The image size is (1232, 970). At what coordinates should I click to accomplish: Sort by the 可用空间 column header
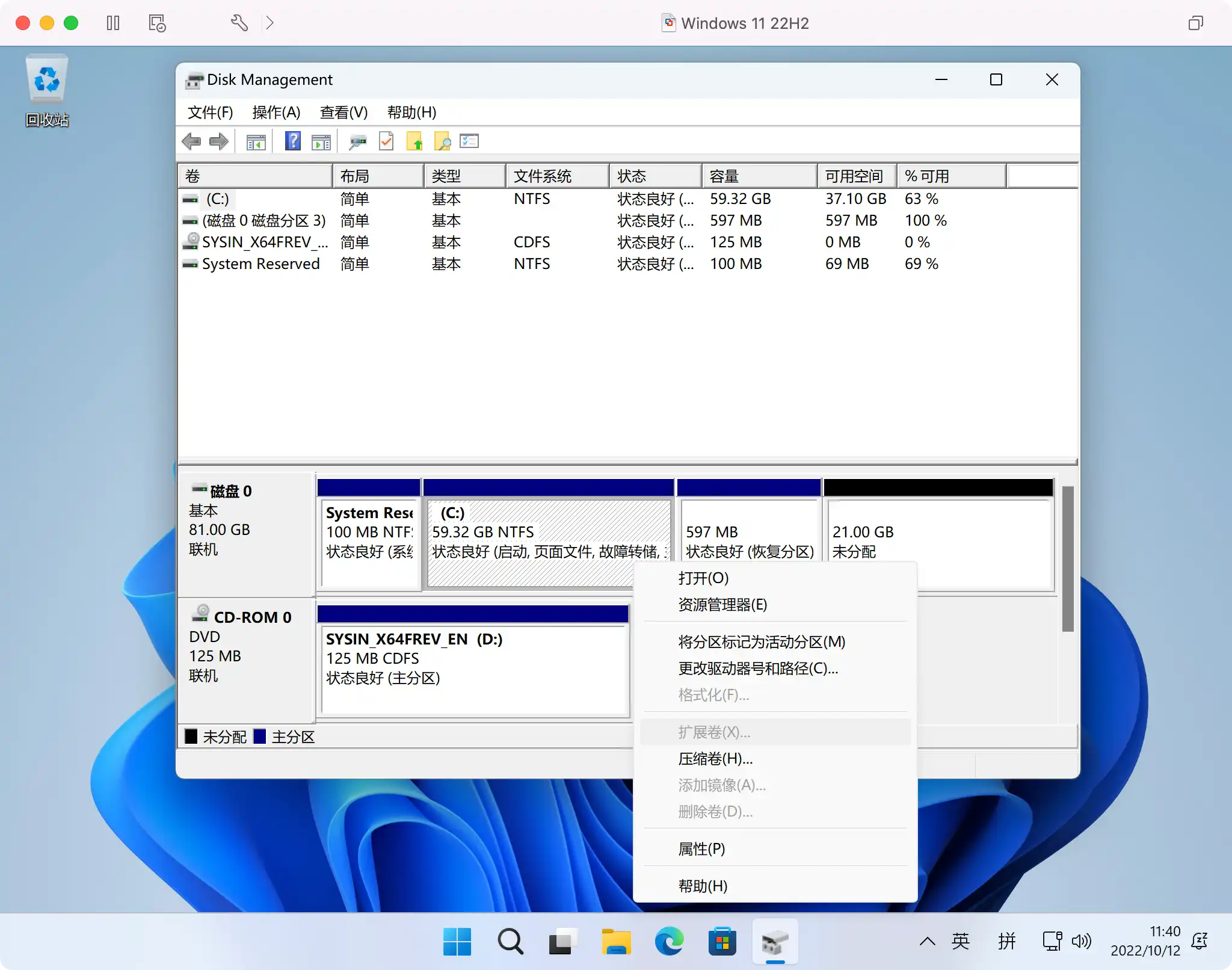pyautogui.click(x=857, y=176)
